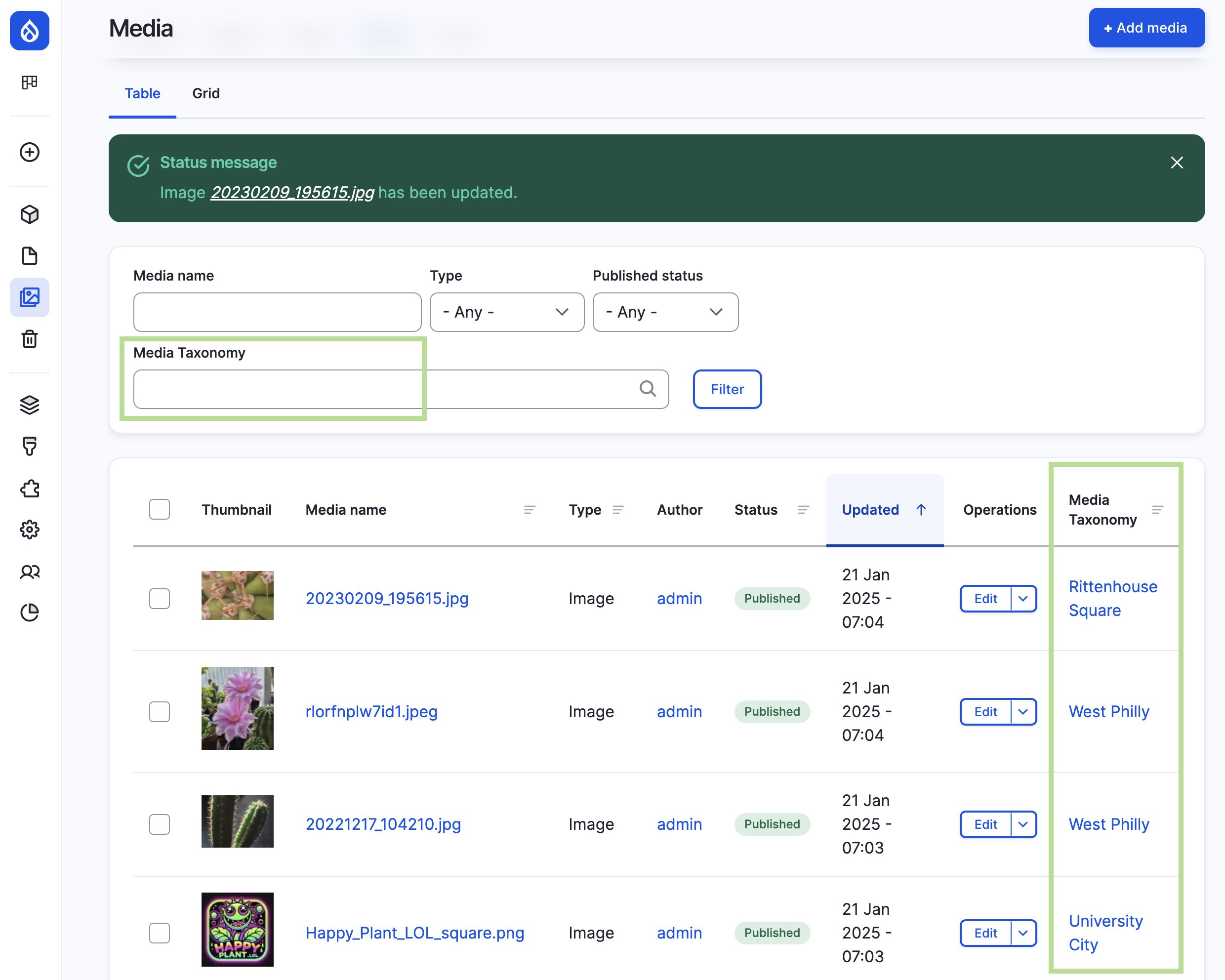The width and height of the screenshot is (1225, 980).
Task: Open the Drupal home logo
Action: click(30, 31)
